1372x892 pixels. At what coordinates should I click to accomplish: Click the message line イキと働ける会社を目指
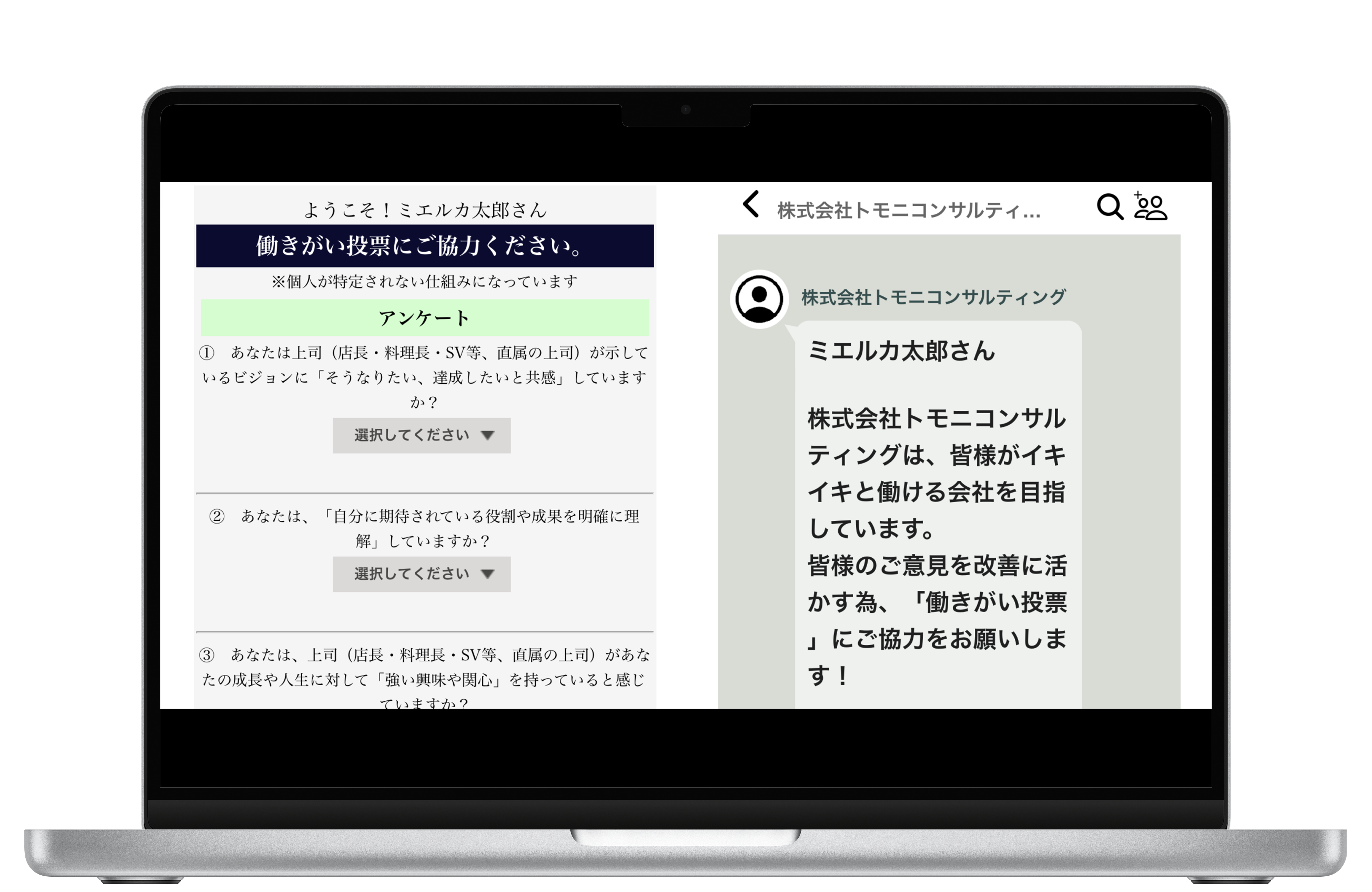pos(936,492)
